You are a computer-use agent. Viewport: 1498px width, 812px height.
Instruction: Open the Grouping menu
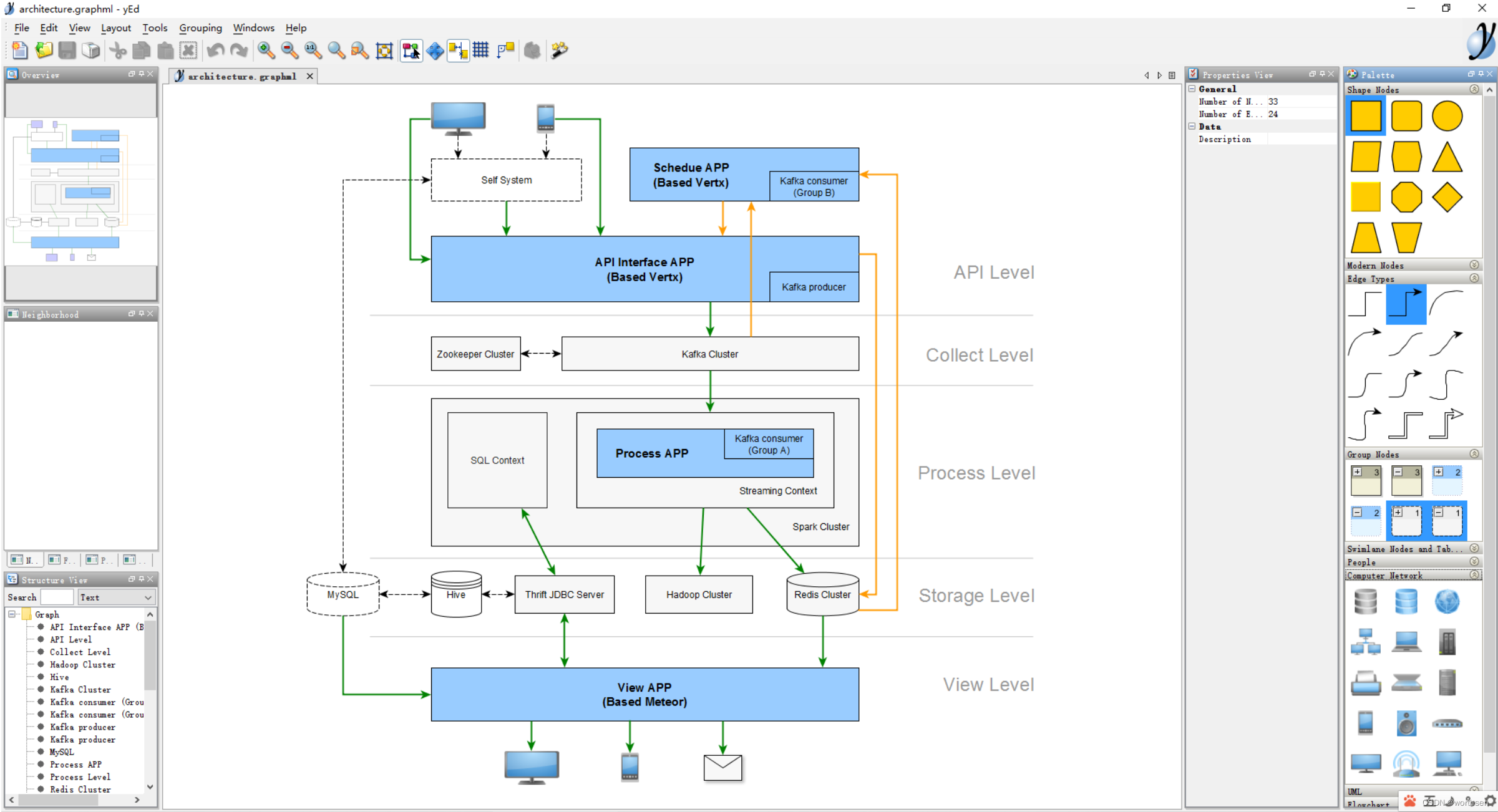(x=200, y=28)
